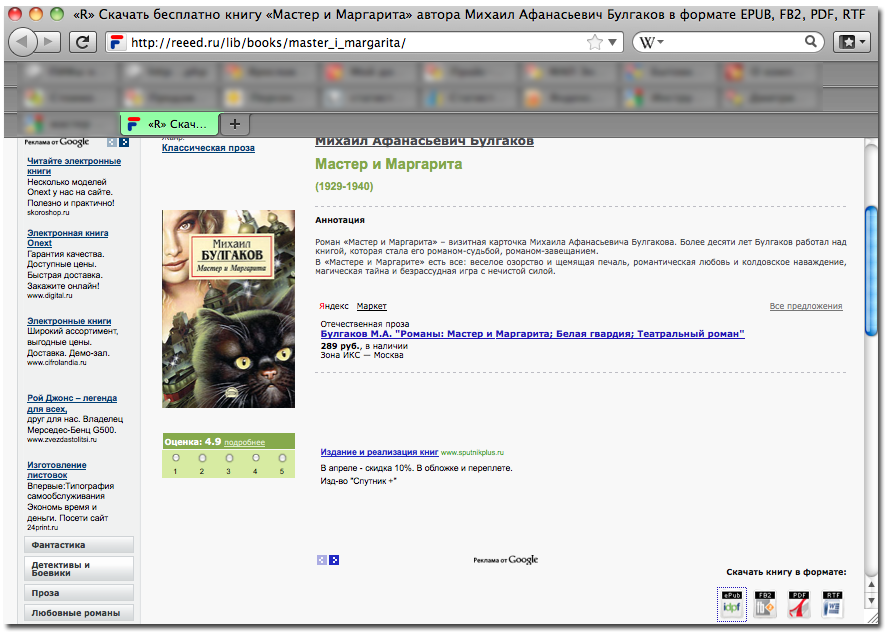Click the Master and Margarita book cover

coord(228,308)
